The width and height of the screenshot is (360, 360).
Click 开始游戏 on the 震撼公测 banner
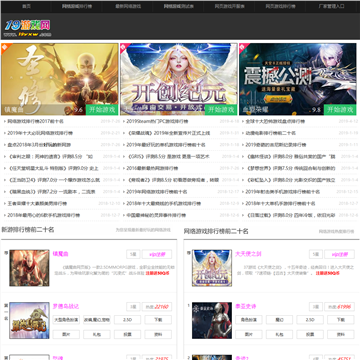pos(340,110)
